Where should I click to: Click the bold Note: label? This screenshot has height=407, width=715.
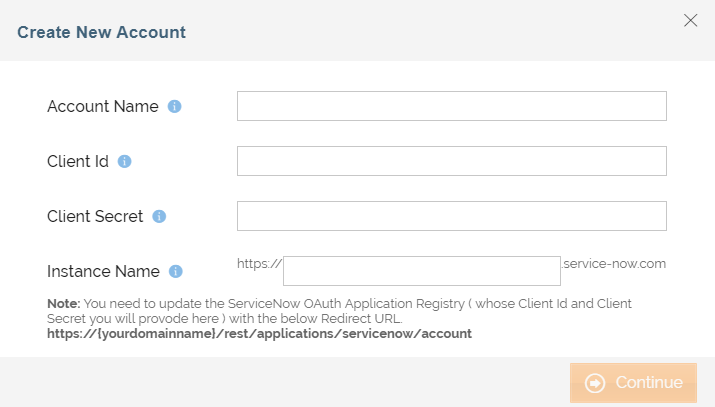click(65, 303)
